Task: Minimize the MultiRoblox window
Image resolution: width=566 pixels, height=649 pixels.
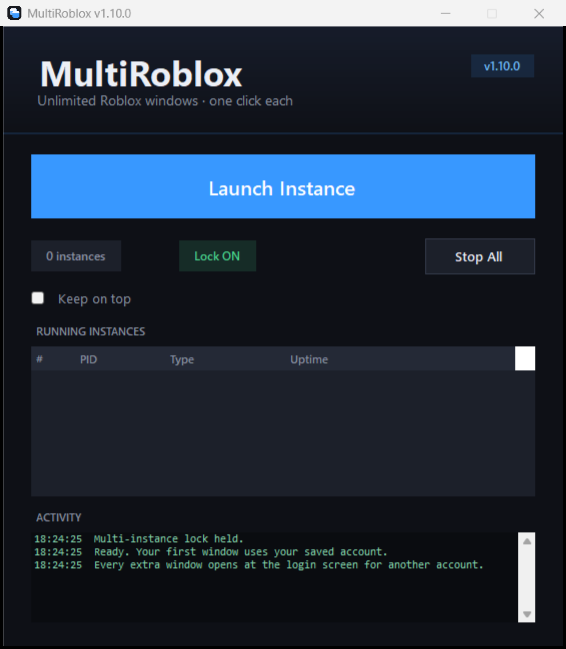Action: coord(446,13)
